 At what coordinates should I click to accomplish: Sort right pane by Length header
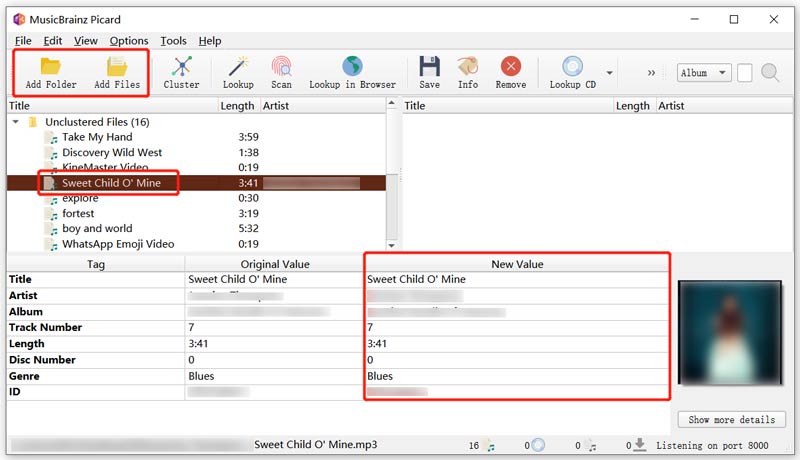[634, 106]
